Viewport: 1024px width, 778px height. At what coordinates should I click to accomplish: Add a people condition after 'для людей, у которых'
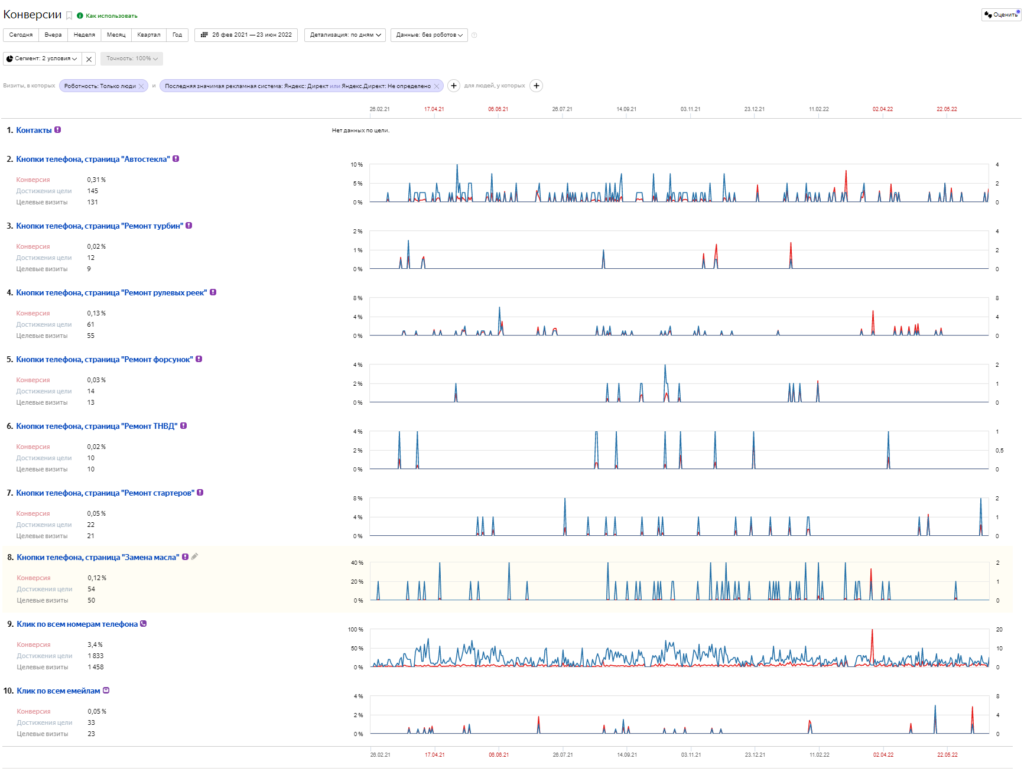point(536,86)
